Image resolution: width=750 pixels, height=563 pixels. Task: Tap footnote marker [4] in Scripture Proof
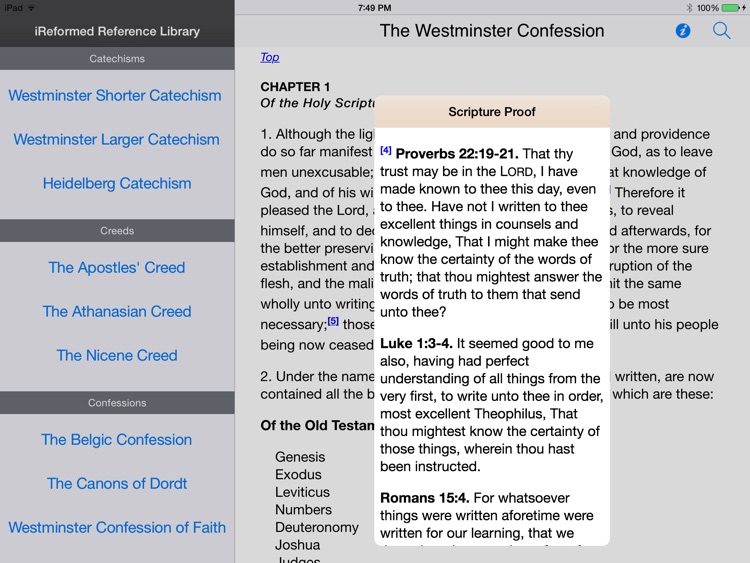click(386, 151)
